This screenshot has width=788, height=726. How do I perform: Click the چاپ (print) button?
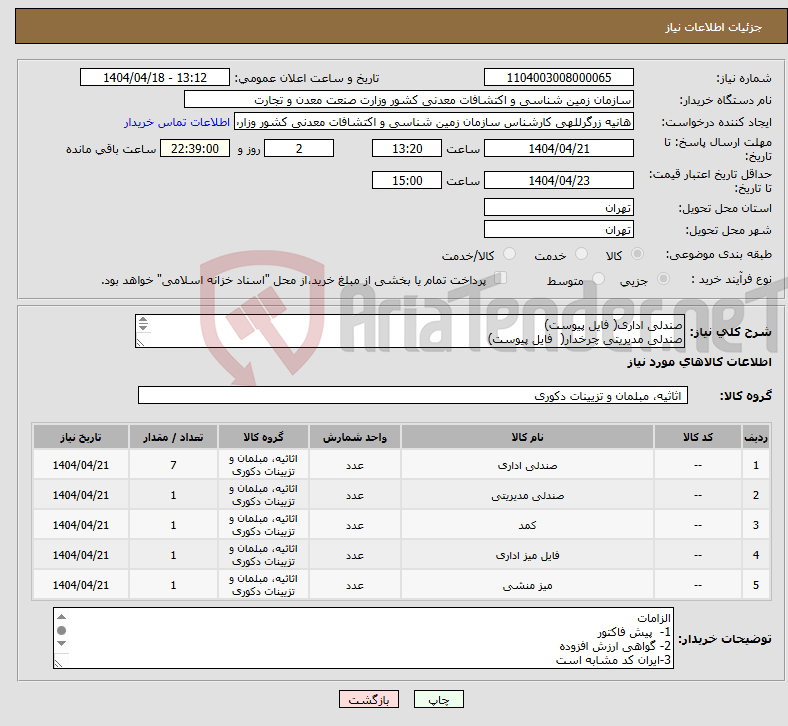[x=438, y=699]
